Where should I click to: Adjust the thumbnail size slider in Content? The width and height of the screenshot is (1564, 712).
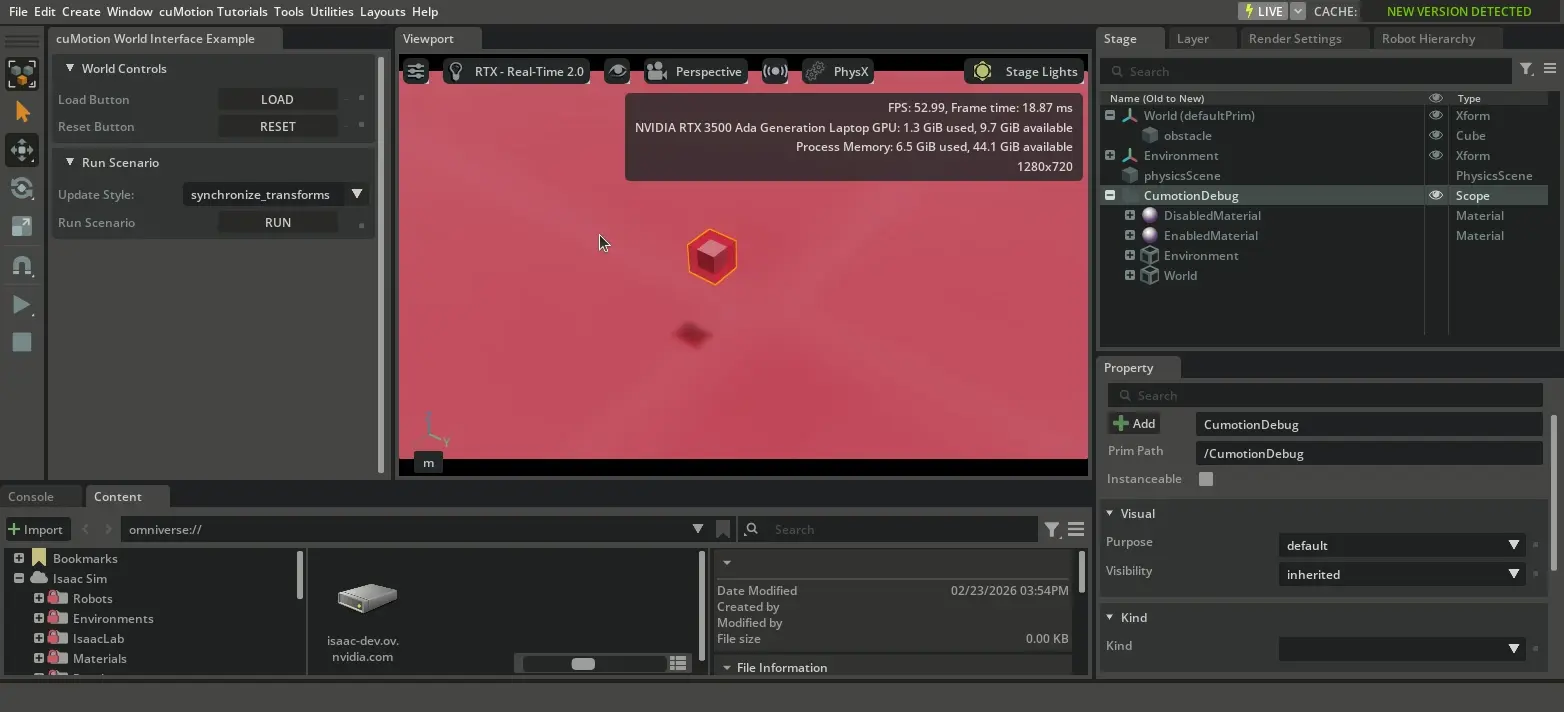point(583,664)
